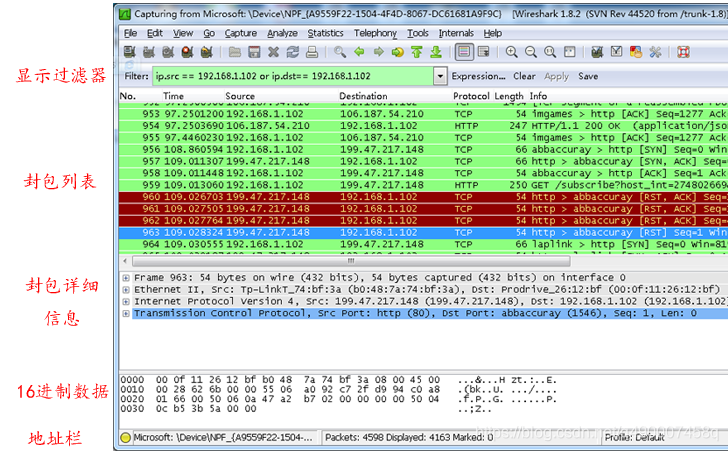Close the capture file X icon
The width and height of the screenshot is (728, 451).
tap(273, 52)
